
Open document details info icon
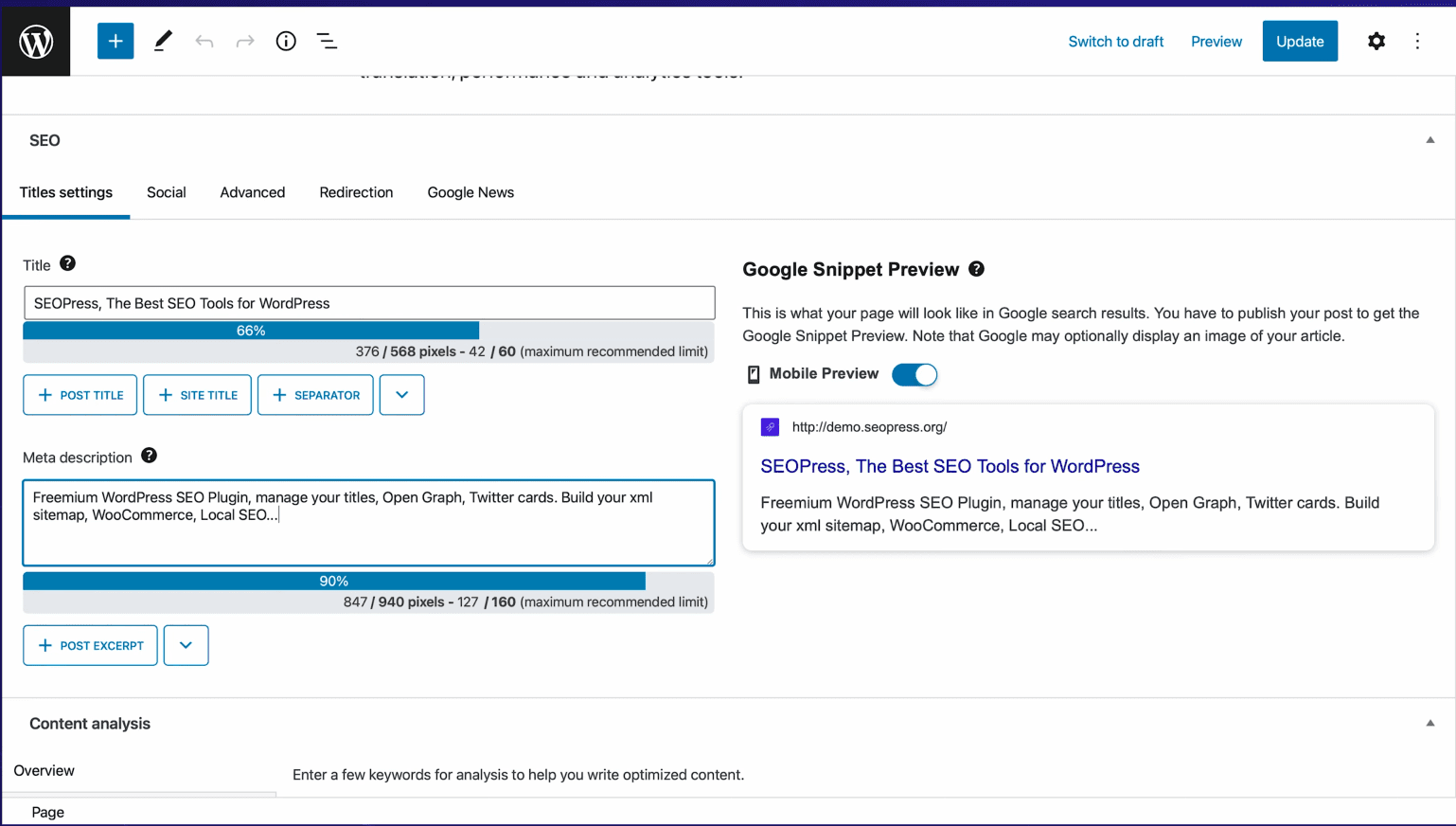coord(286,41)
